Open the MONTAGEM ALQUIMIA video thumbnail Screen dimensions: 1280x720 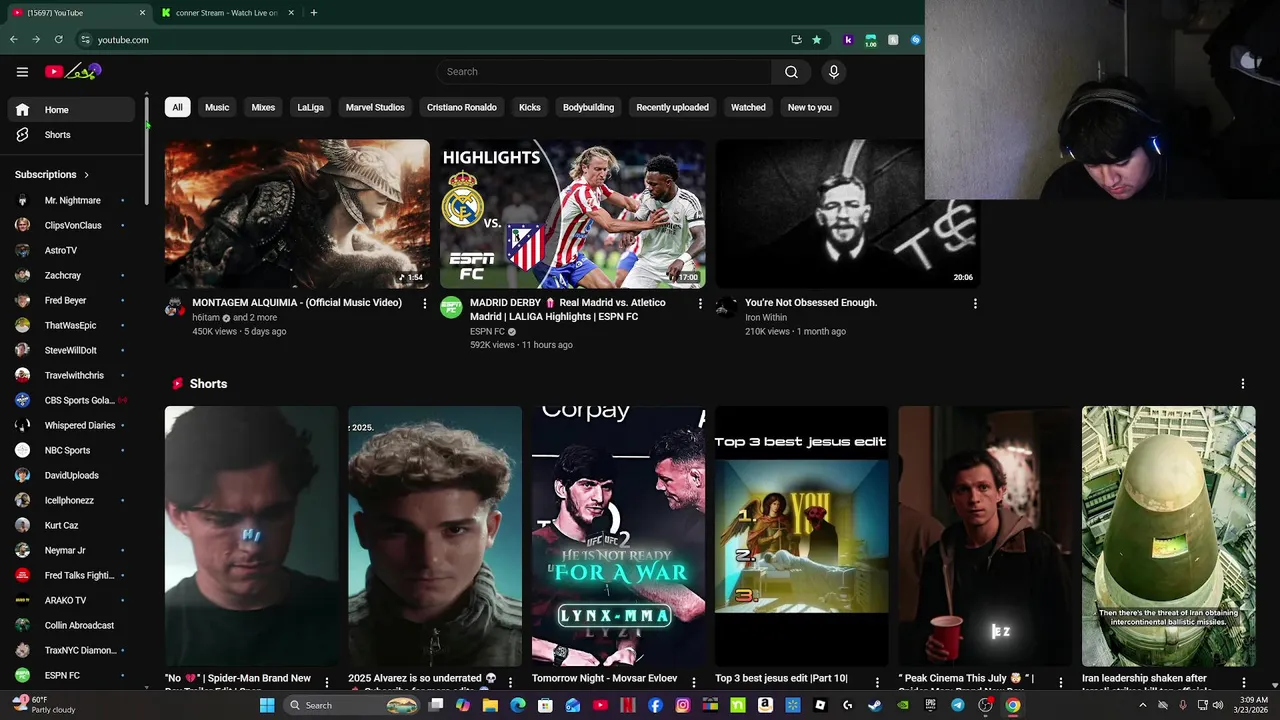coord(297,214)
